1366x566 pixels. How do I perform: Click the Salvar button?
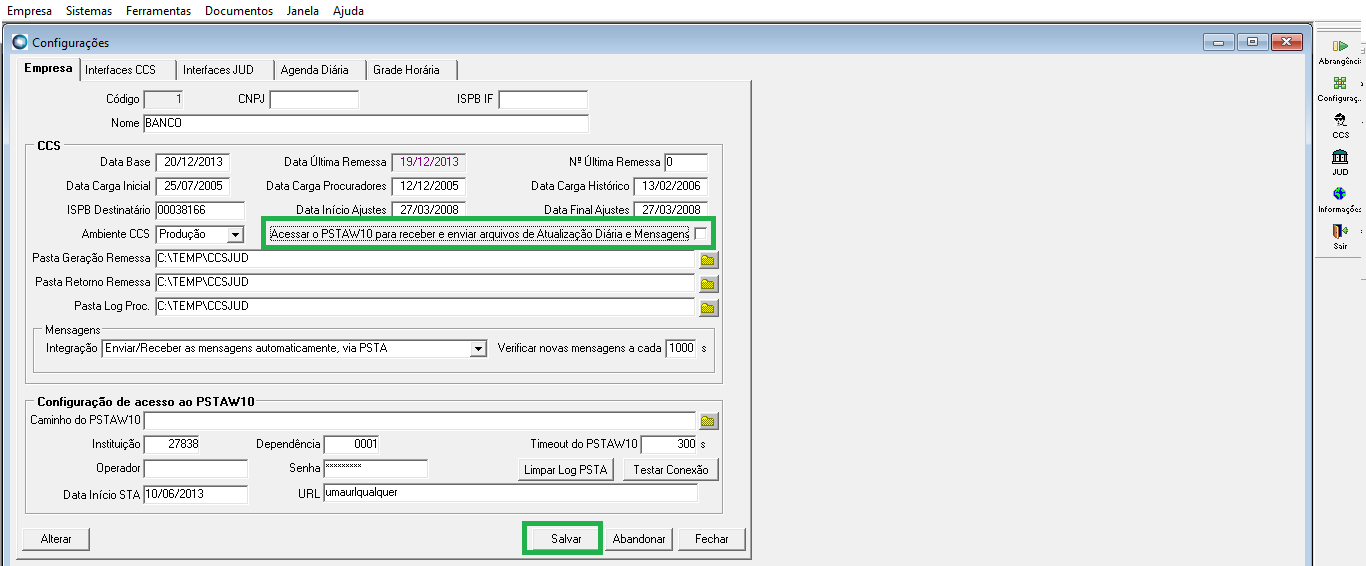566,539
